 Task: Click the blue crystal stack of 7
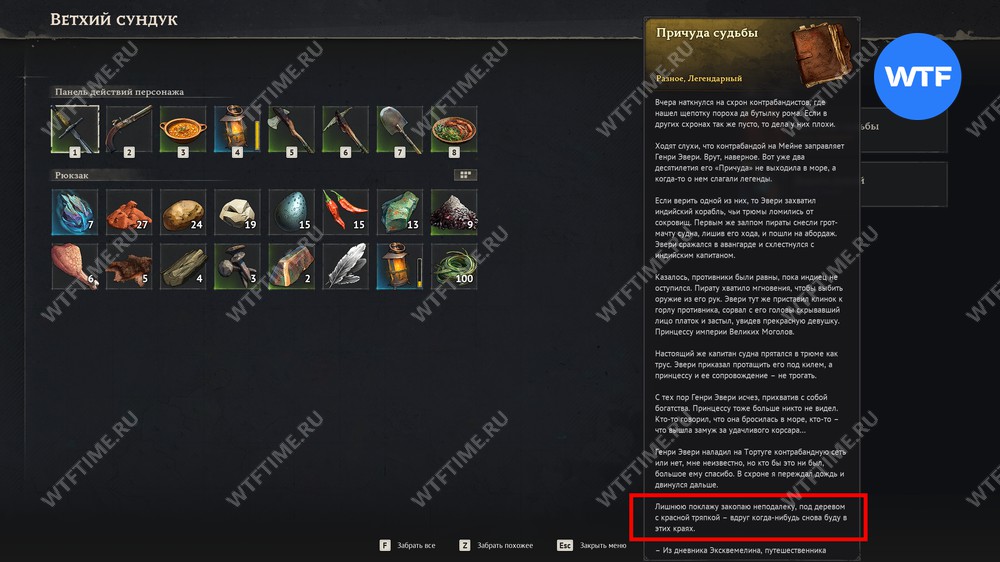pyautogui.click(x=75, y=212)
